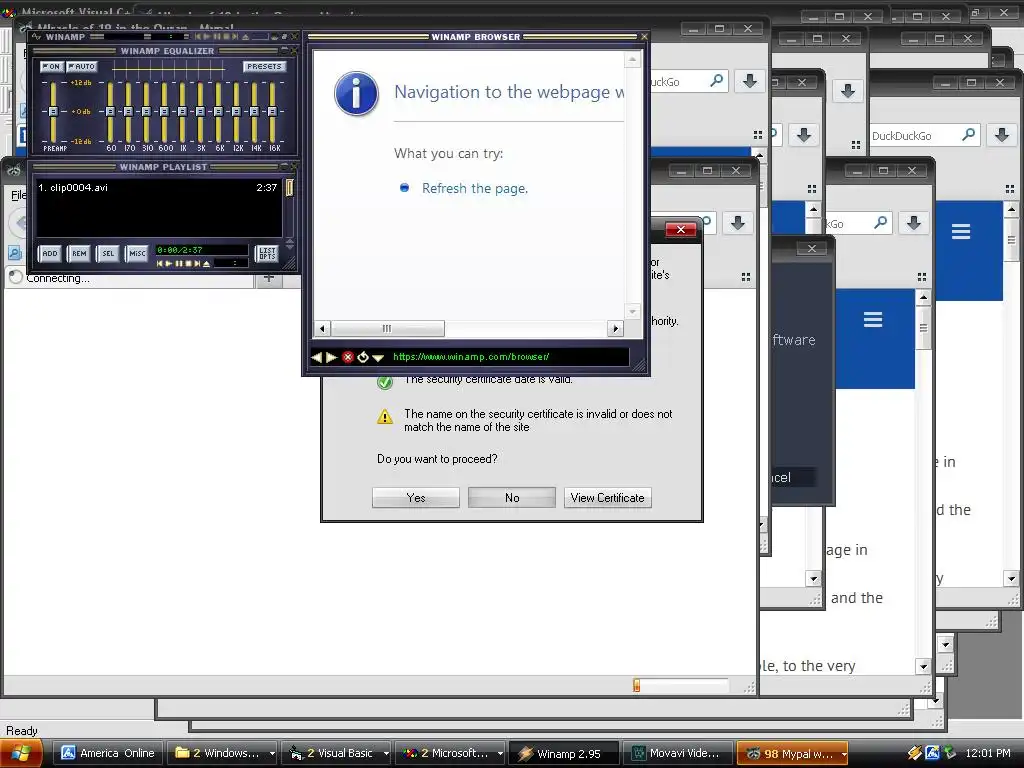Click the Winamp Browser vertical scrollbar up arrow
Screen dimensions: 1024x768
tap(632, 60)
